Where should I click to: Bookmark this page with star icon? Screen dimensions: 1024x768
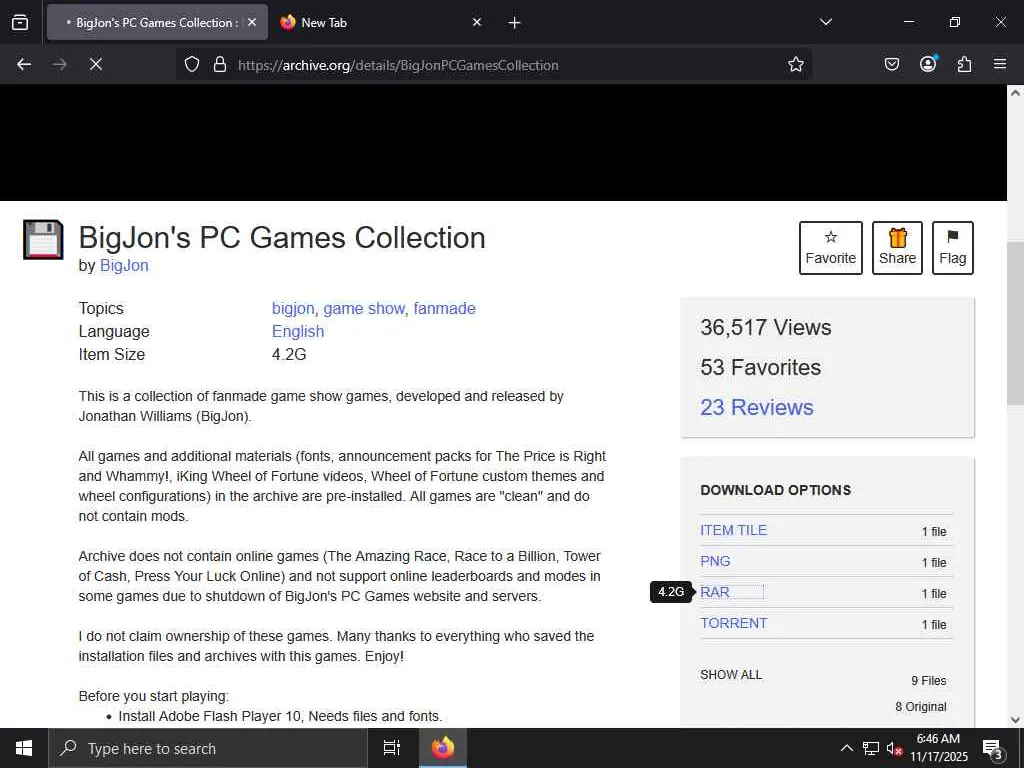click(x=795, y=64)
